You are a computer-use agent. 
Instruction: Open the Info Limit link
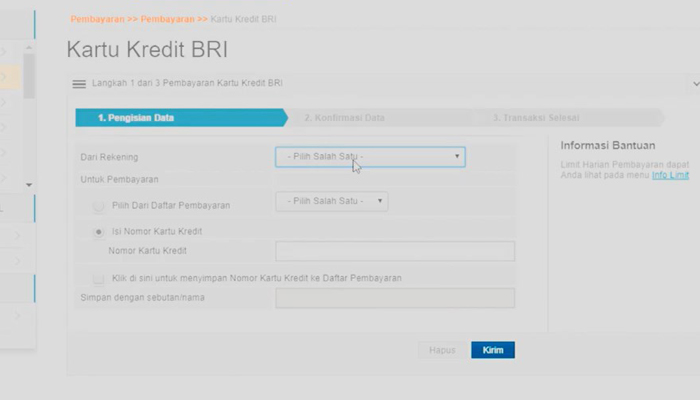[671, 175]
